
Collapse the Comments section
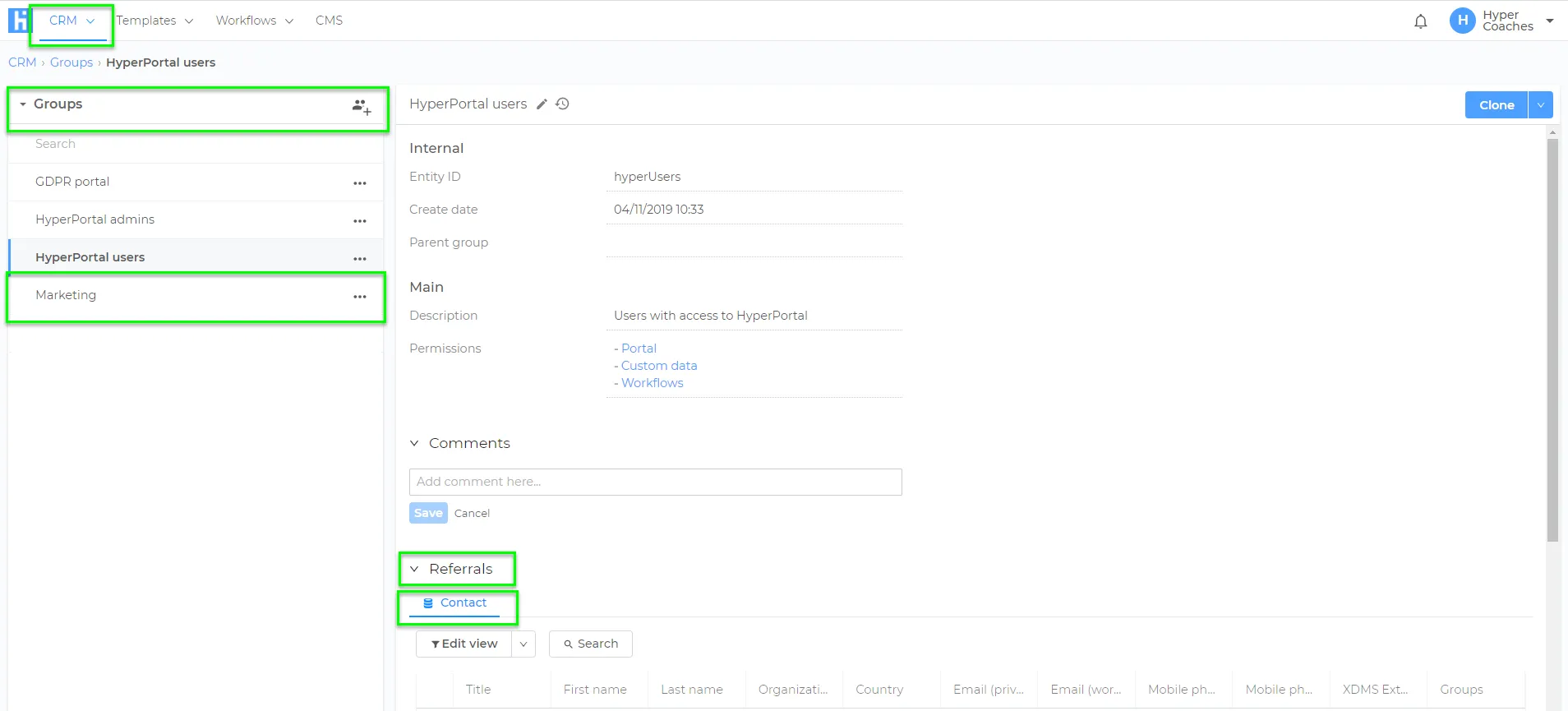pyautogui.click(x=414, y=444)
